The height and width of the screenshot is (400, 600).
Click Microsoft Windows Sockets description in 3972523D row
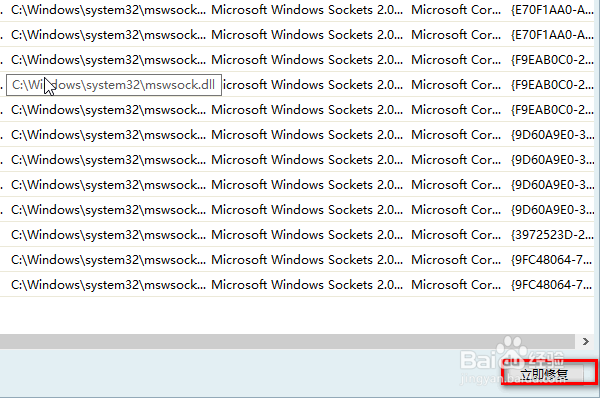(307, 235)
